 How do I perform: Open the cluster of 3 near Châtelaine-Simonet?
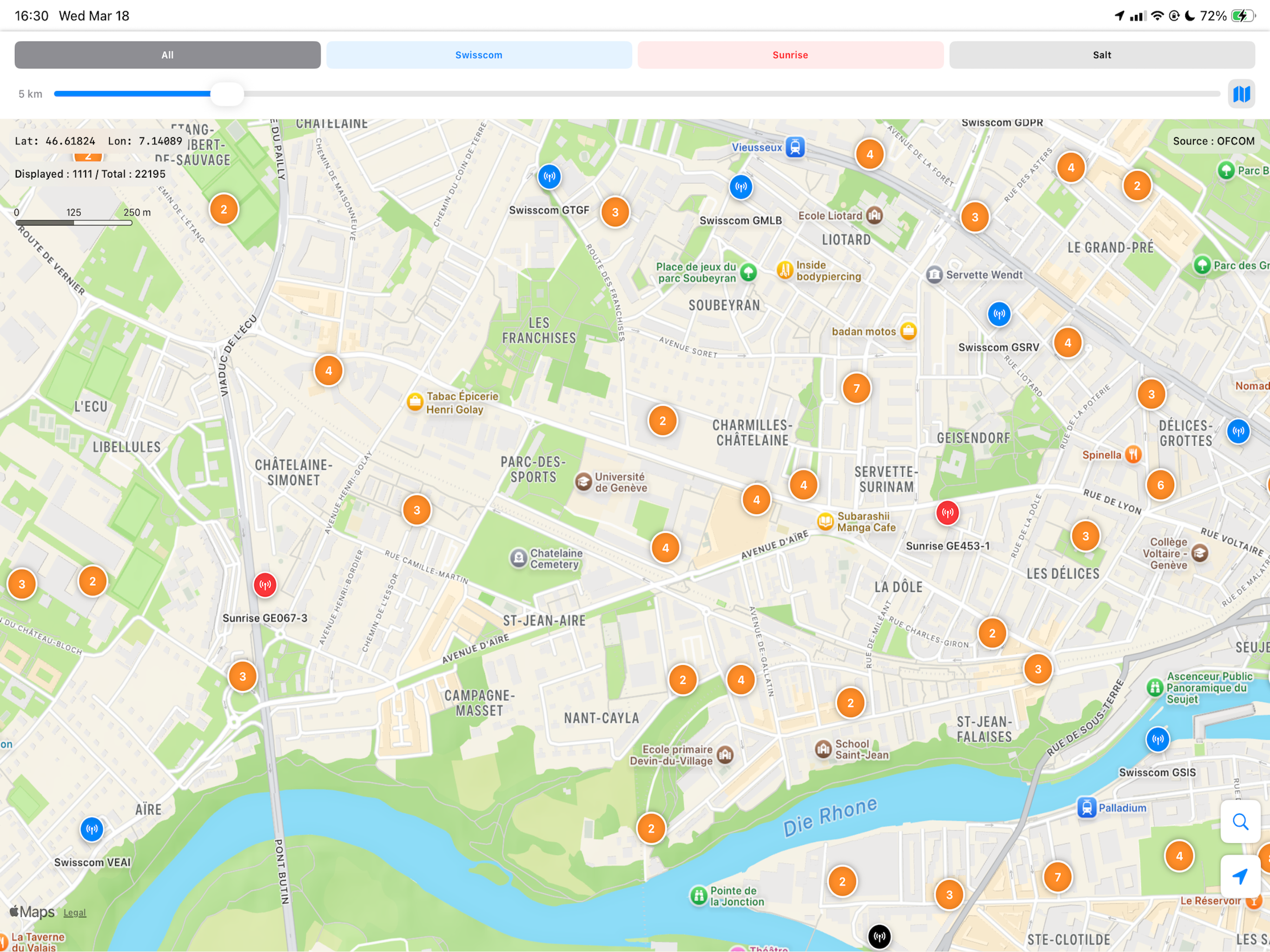point(417,510)
